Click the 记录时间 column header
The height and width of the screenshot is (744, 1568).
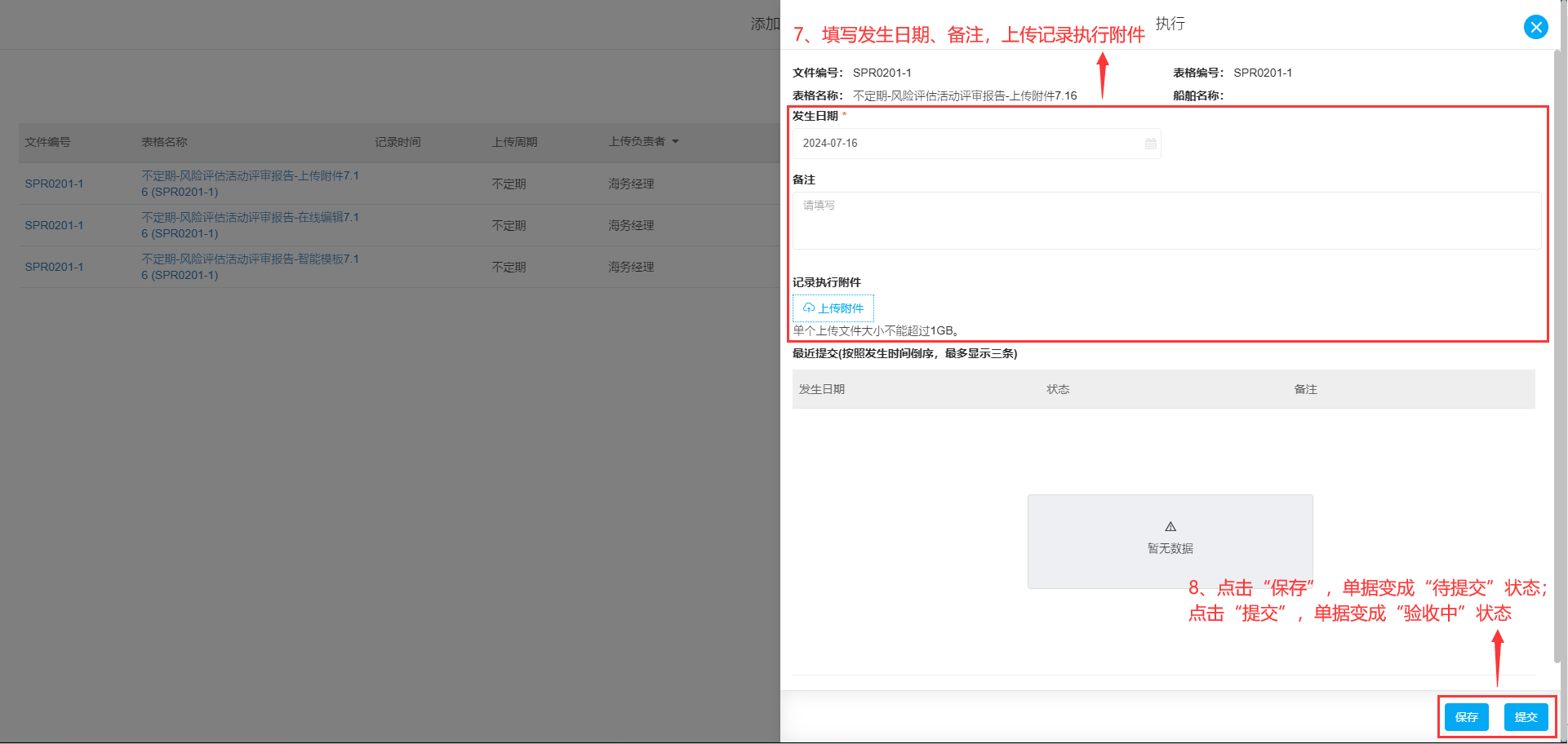click(x=398, y=142)
